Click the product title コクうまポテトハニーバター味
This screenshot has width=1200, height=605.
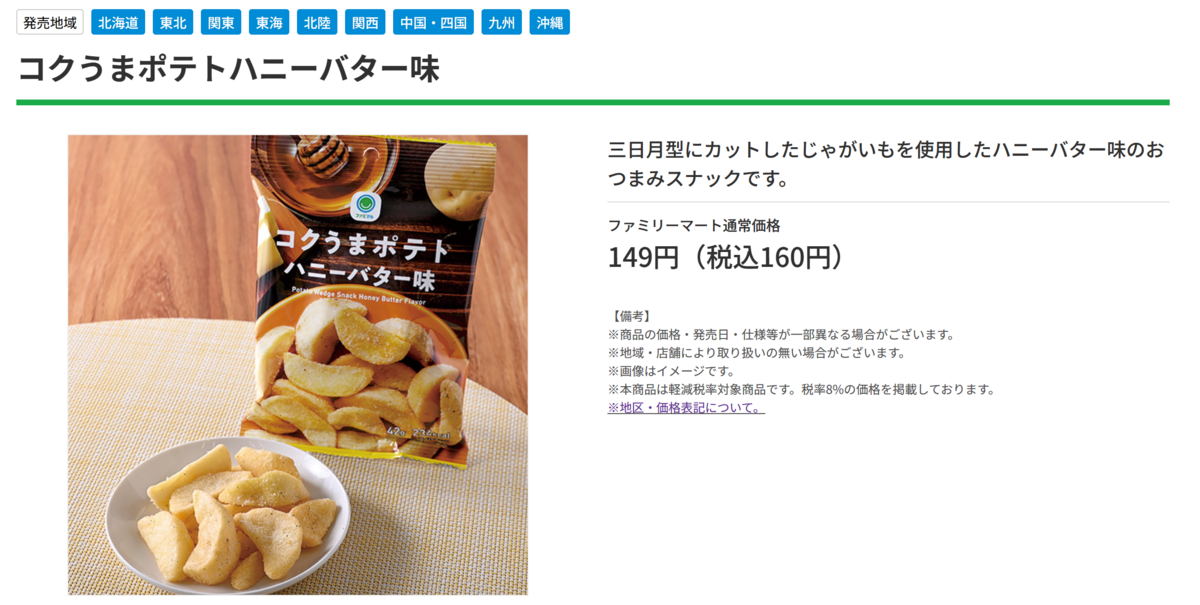[228, 68]
